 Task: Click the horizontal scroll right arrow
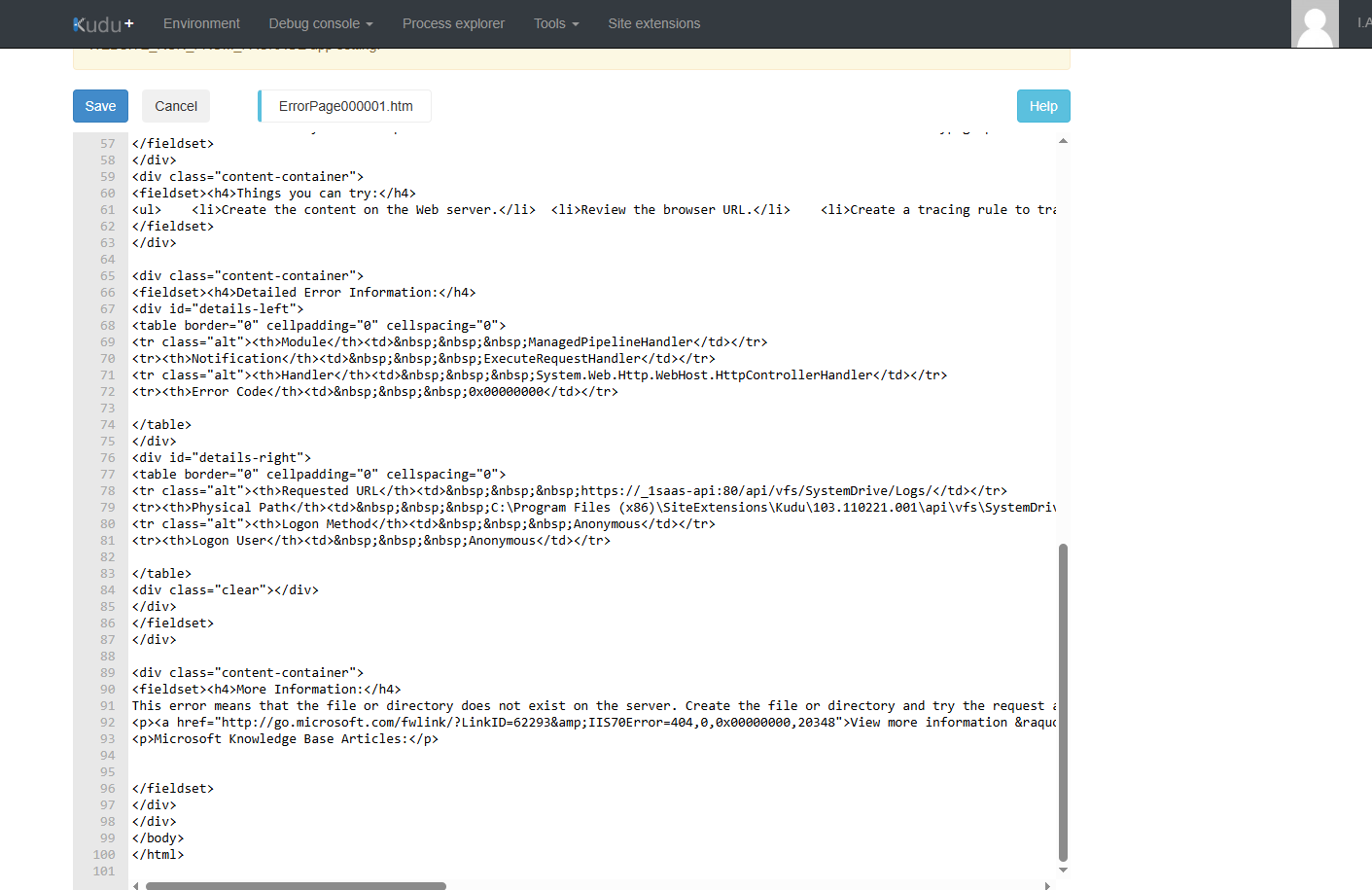(x=1047, y=886)
